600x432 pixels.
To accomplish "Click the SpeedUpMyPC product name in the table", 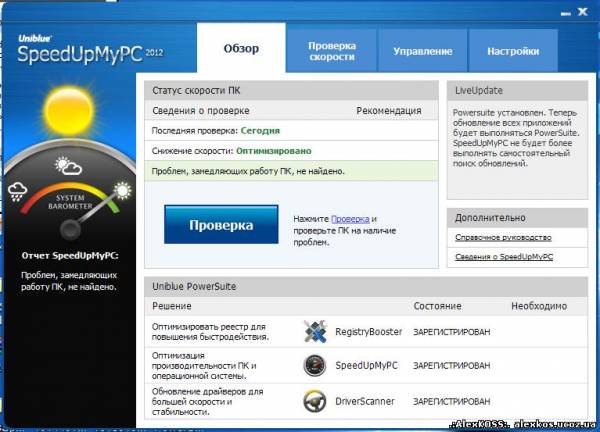I will click(x=366, y=365).
